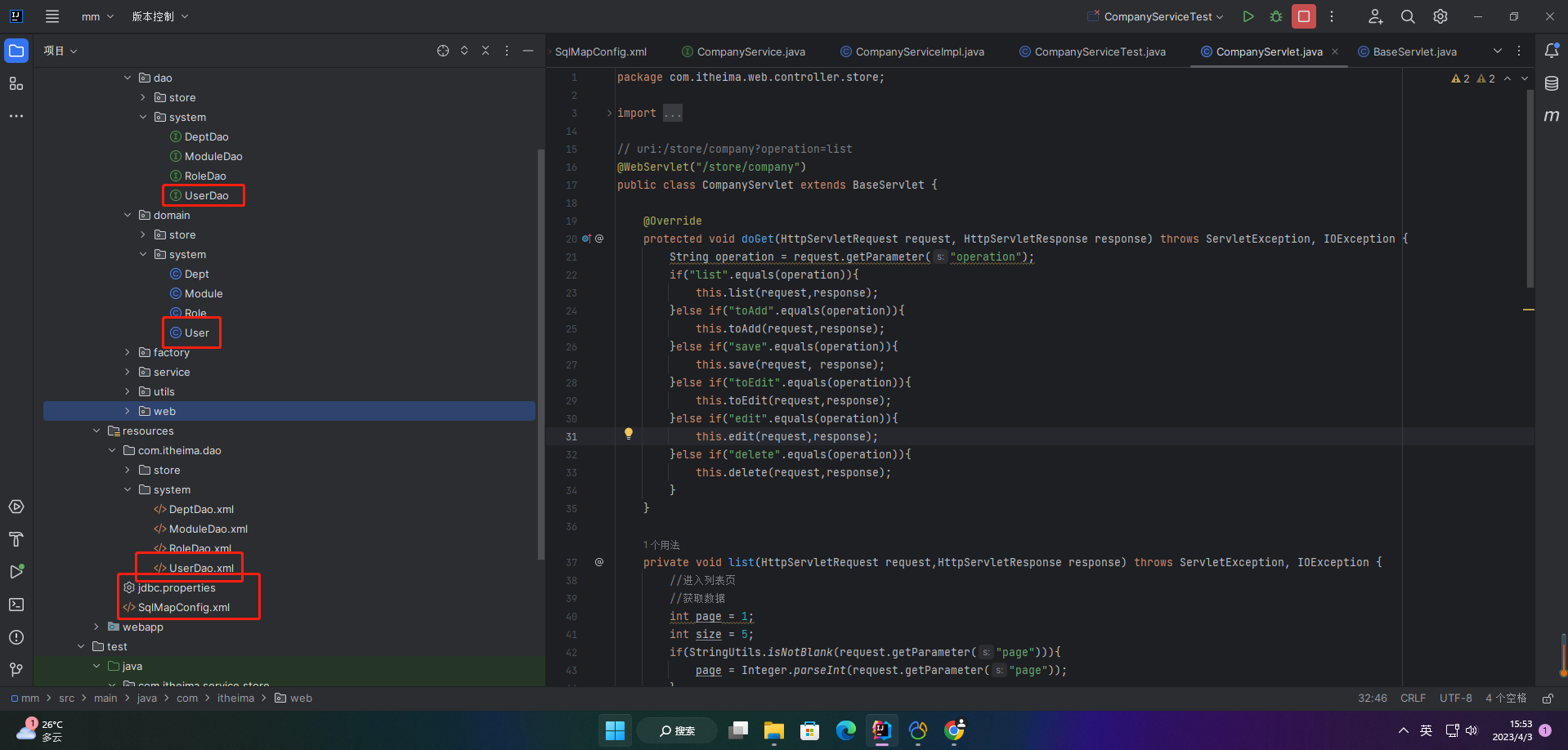This screenshot has width=1568, height=750.
Task: Open the Services tool window
Action: coord(16,507)
